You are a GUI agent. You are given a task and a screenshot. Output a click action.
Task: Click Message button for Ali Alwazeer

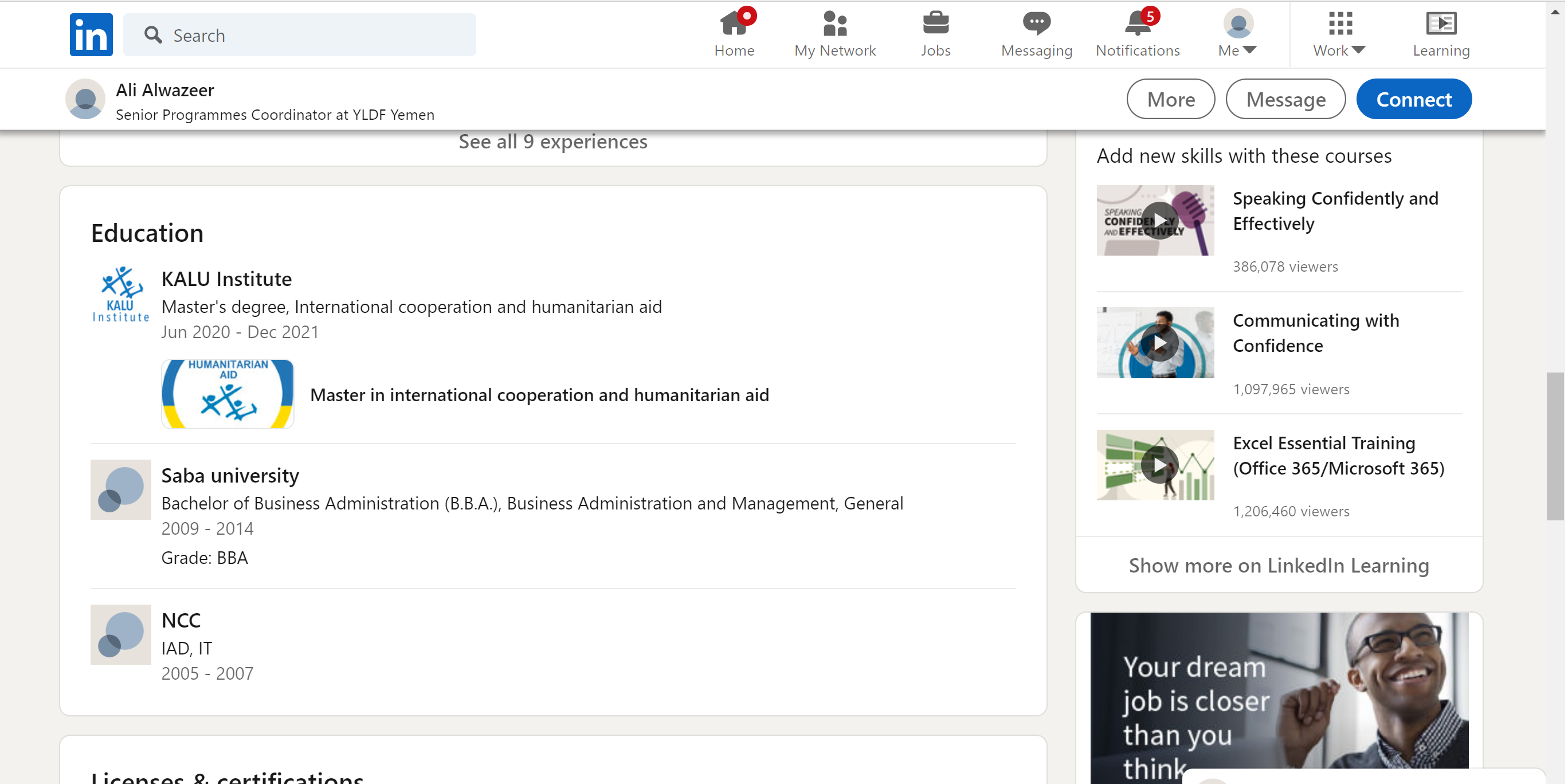pyautogui.click(x=1285, y=99)
